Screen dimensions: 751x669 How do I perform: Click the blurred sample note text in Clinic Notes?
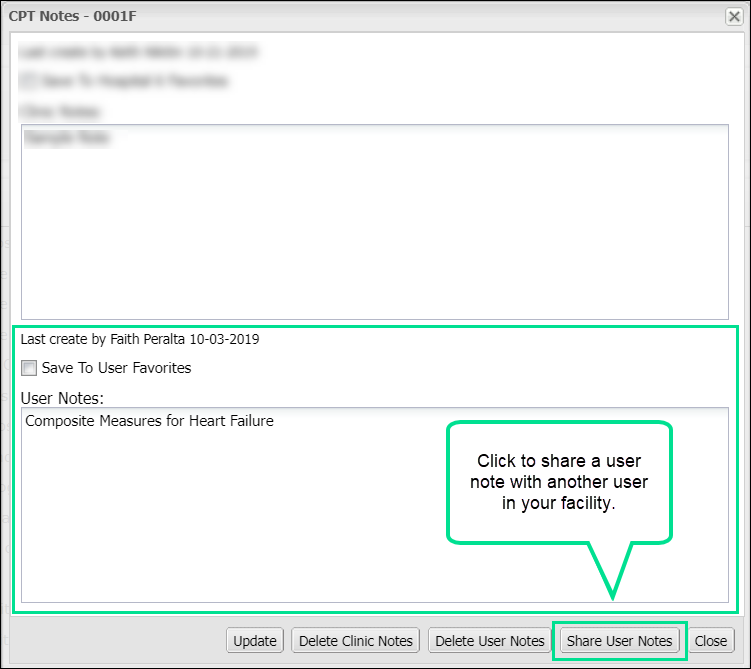(x=66, y=139)
